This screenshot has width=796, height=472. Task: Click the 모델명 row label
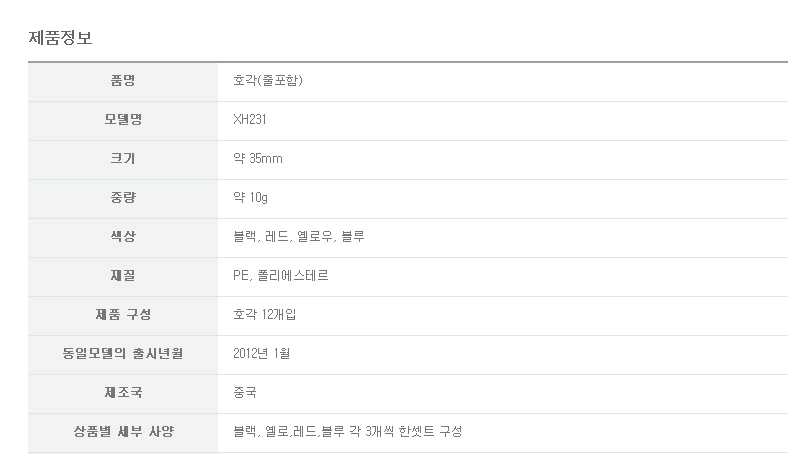click(x=123, y=120)
